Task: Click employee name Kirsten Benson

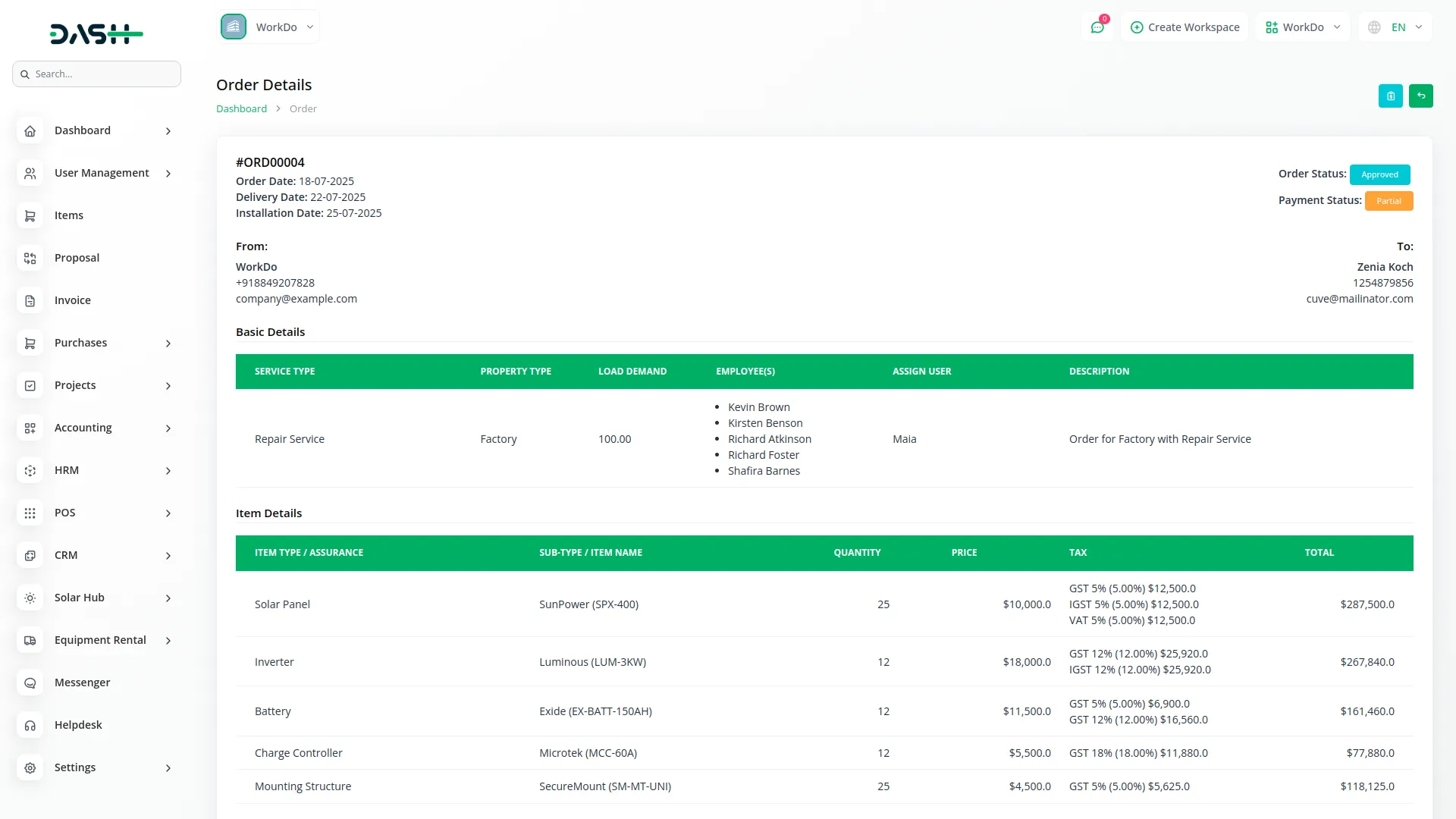Action: click(x=765, y=423)
